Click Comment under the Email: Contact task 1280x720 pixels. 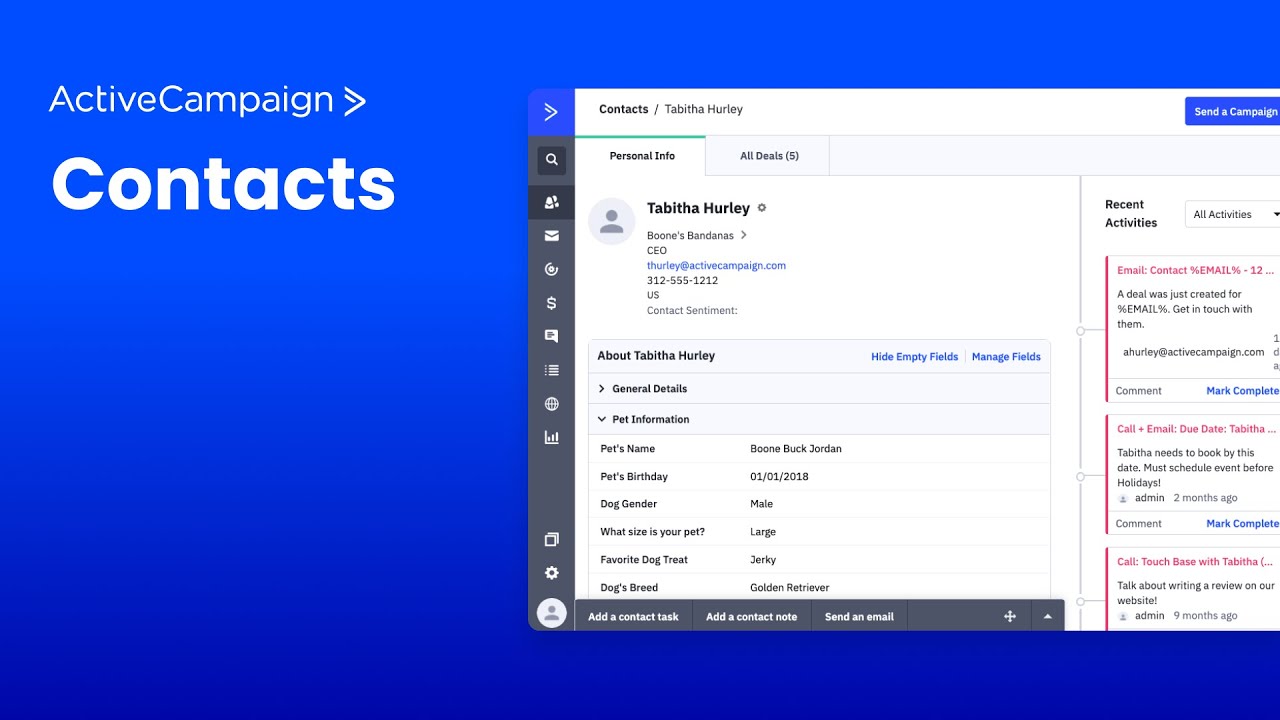1138,391
